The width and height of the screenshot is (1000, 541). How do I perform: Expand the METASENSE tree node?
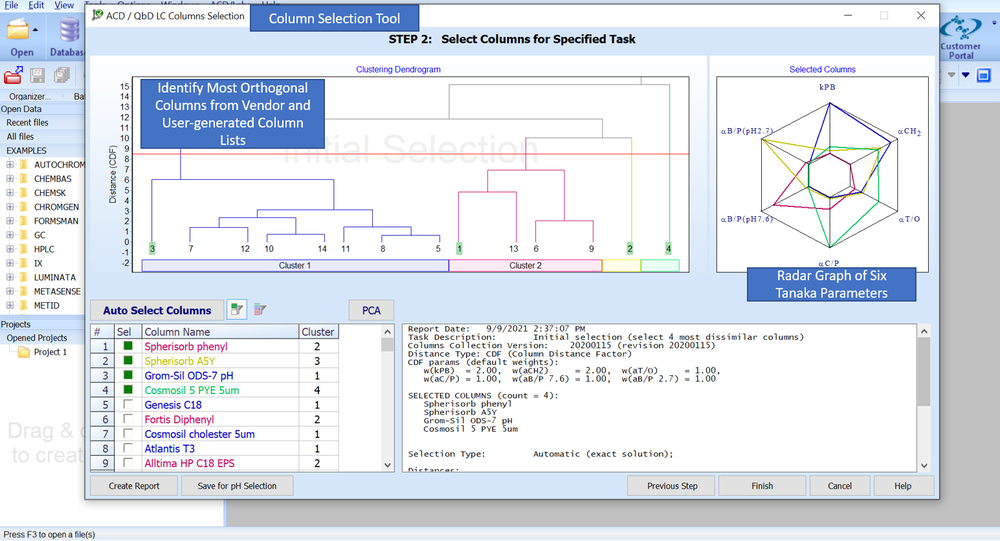(10, 291)
